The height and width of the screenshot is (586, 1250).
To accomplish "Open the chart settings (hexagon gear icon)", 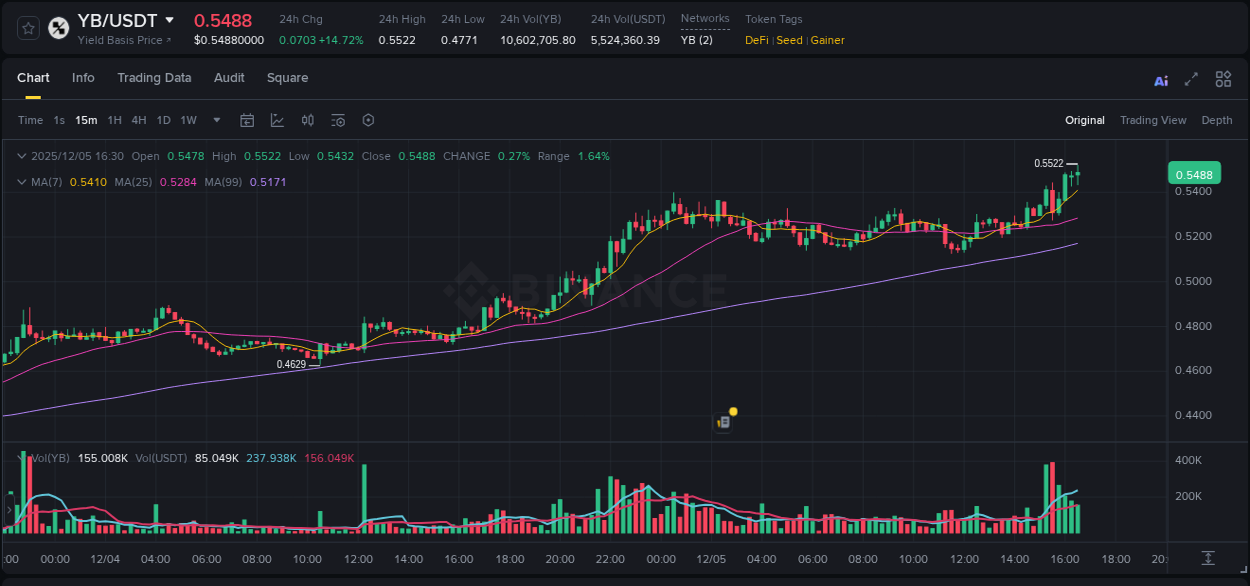I will pos(368,120).
